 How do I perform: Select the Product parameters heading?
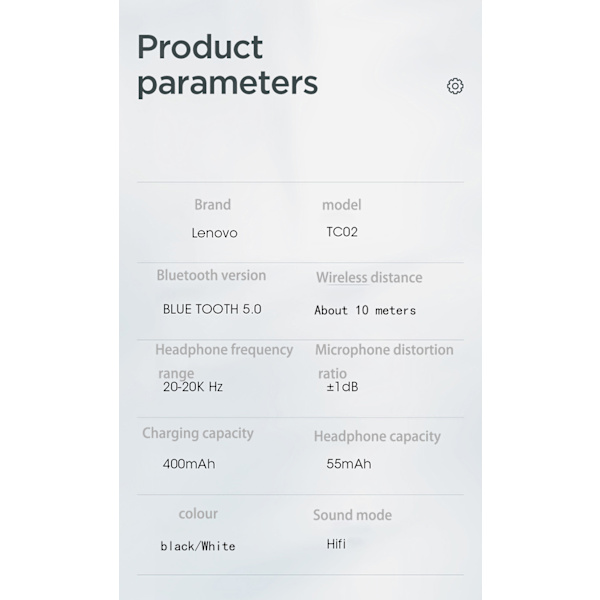[227, 64]
